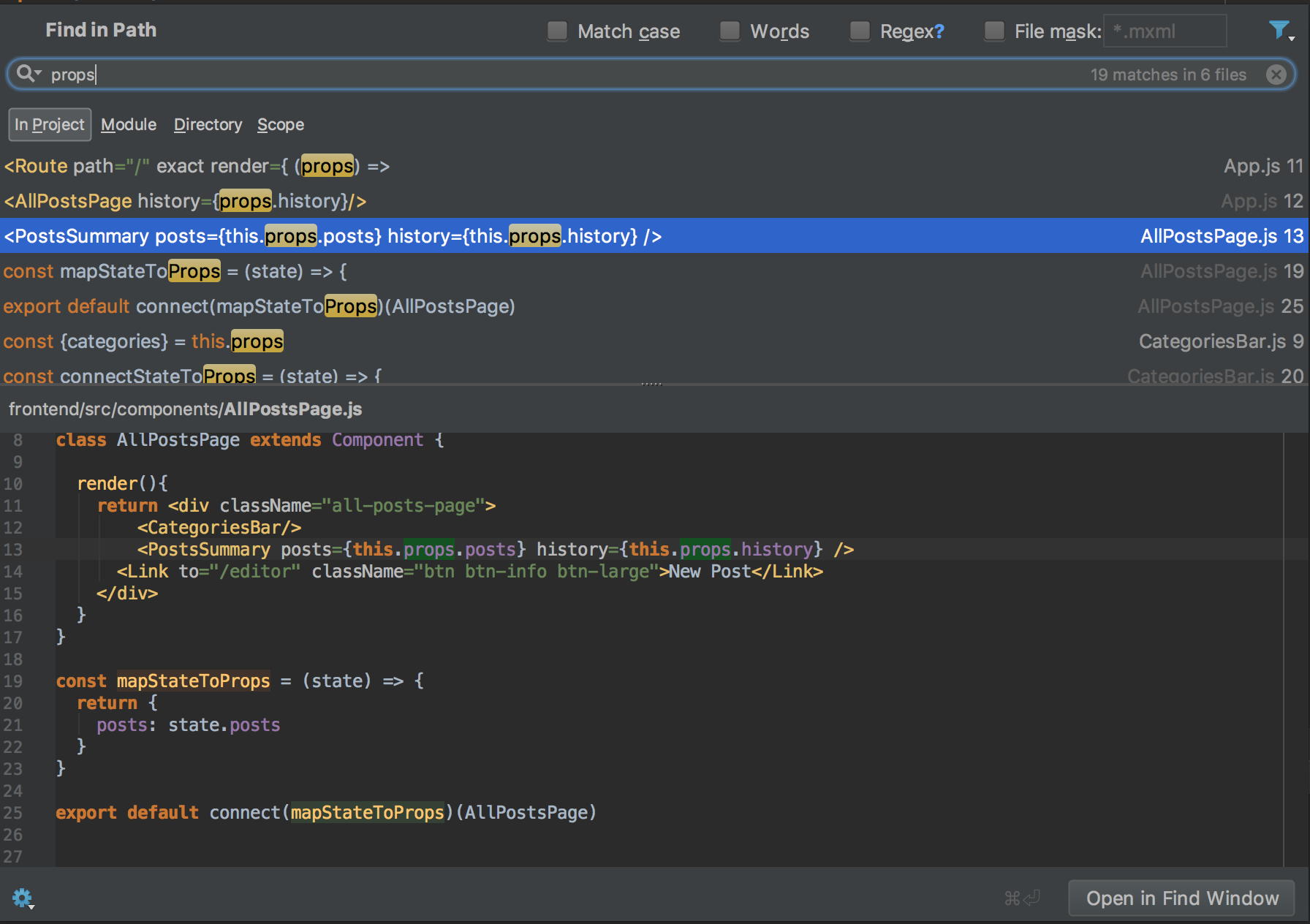
Task: Select the Directory scope tab
Action: (x=208, y=124)
